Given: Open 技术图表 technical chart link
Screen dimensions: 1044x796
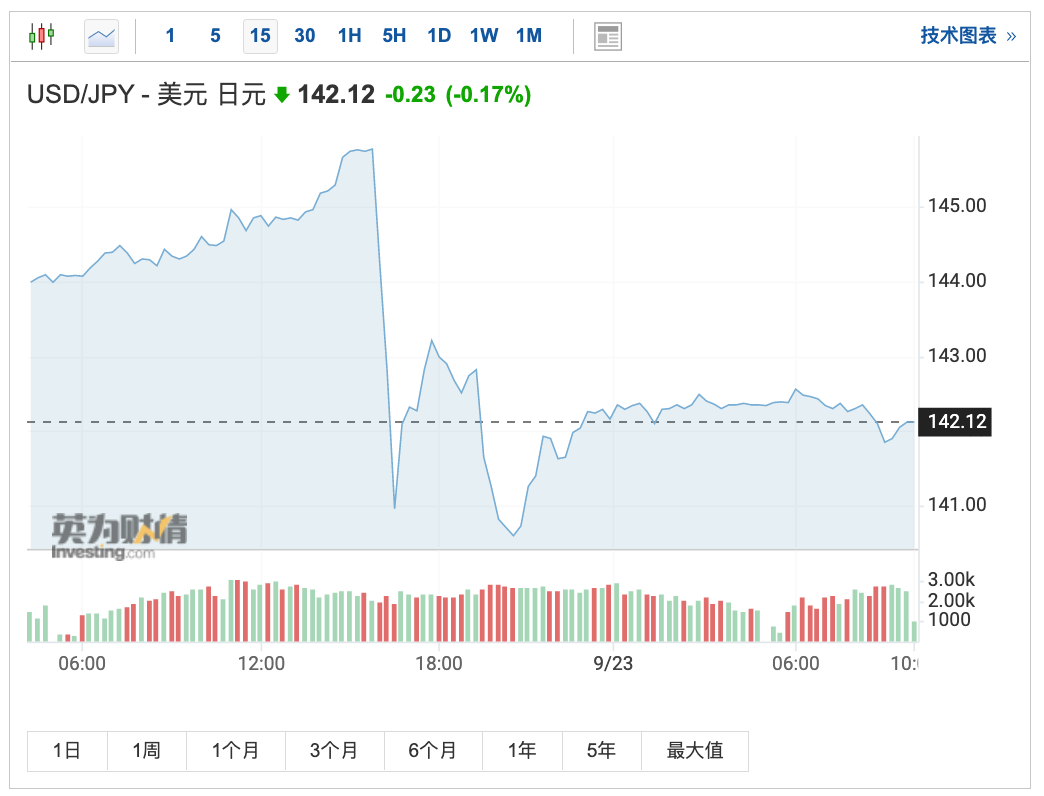Looking at the screenshot, I should pyautogui.click(x=958, y=36).
